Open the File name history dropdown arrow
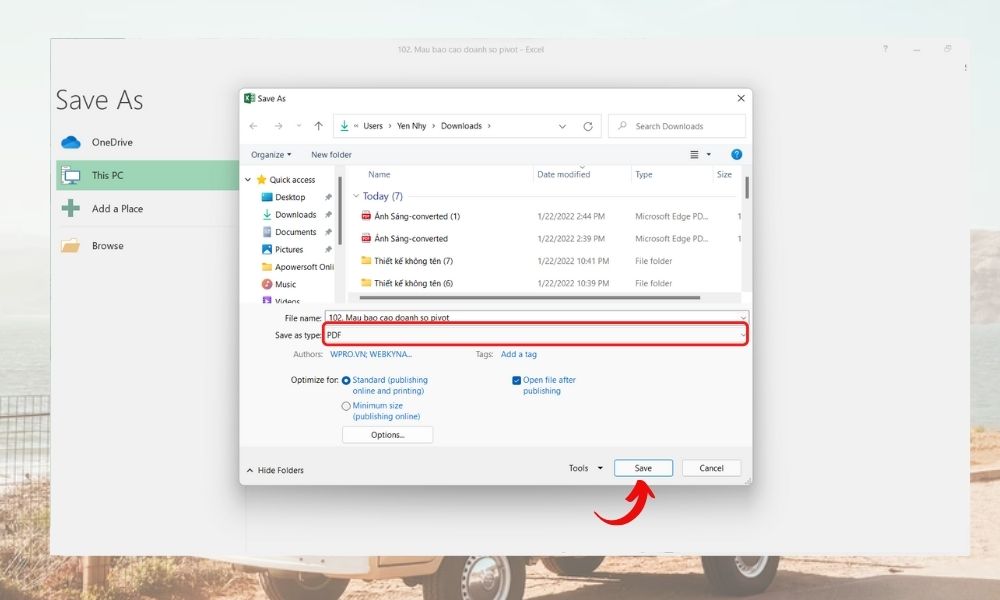This screenshot has height=600, width=1000. click(x=743, y=317)
